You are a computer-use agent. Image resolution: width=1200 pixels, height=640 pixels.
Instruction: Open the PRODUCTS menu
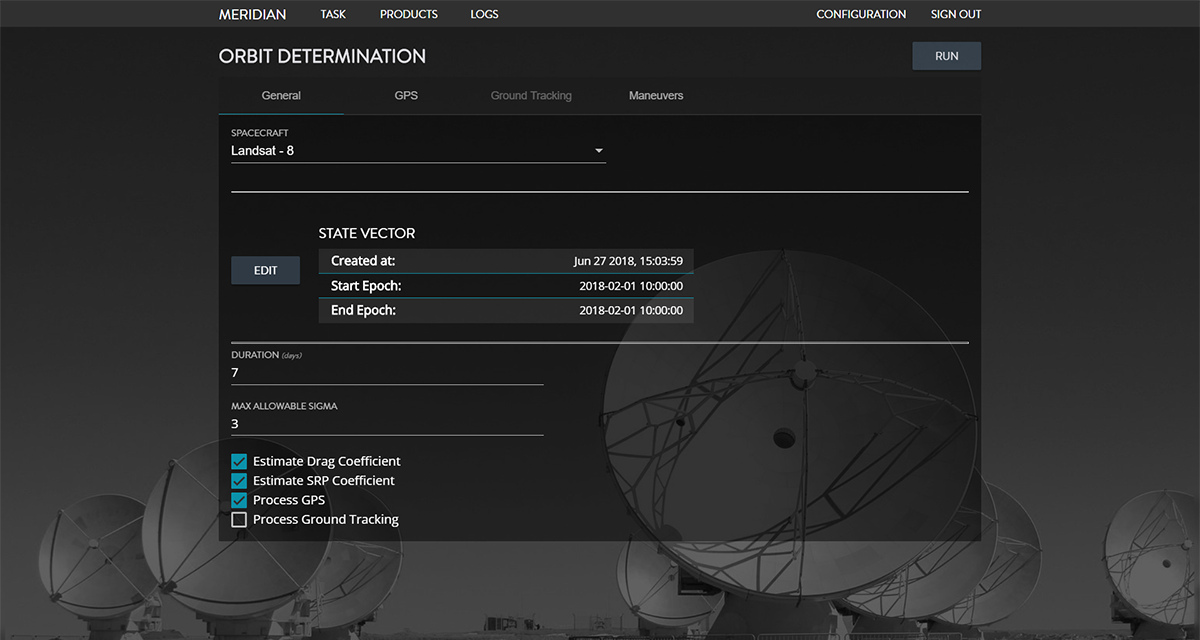(409, 14)
